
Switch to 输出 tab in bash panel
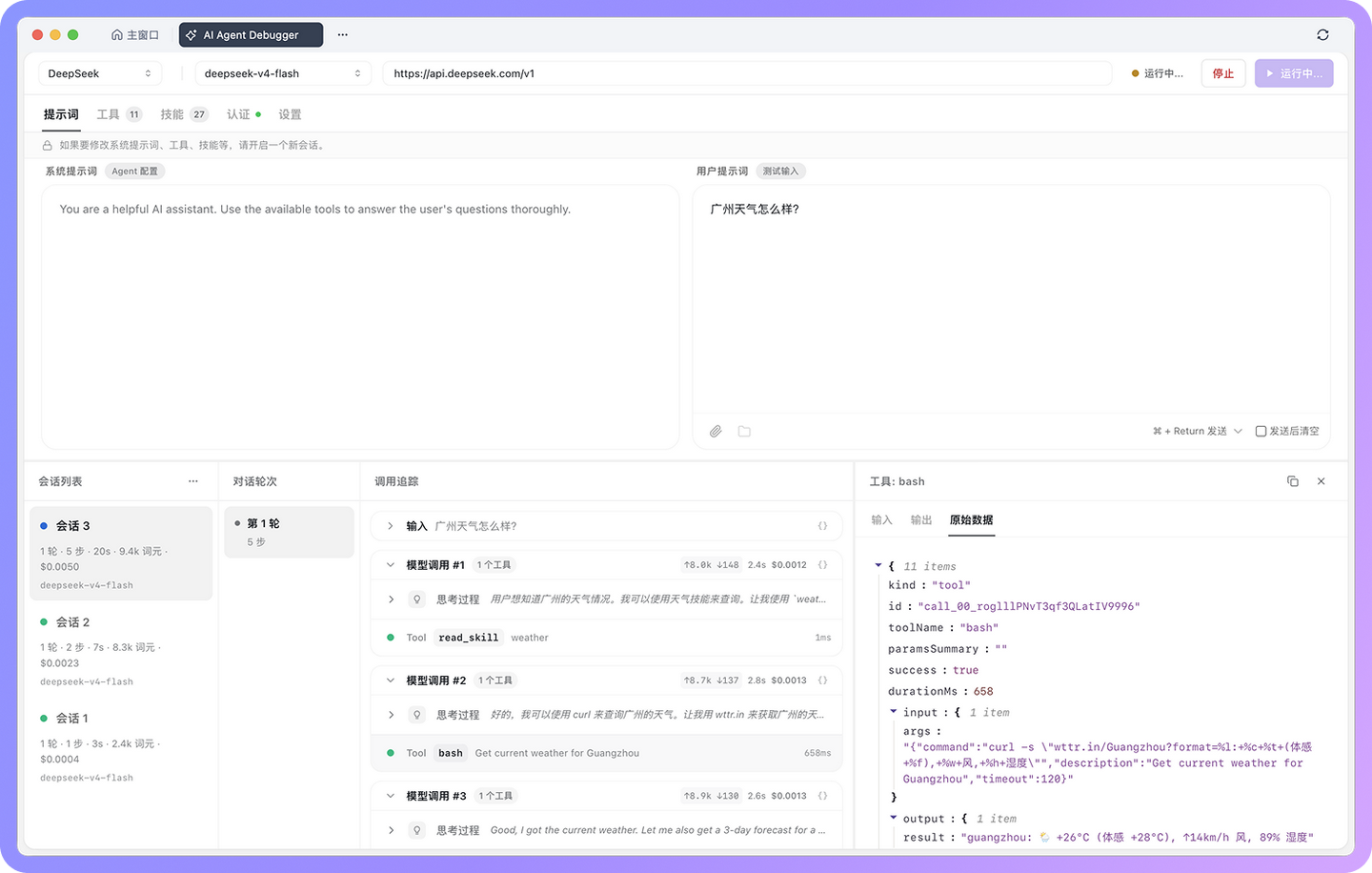[921, 520]
